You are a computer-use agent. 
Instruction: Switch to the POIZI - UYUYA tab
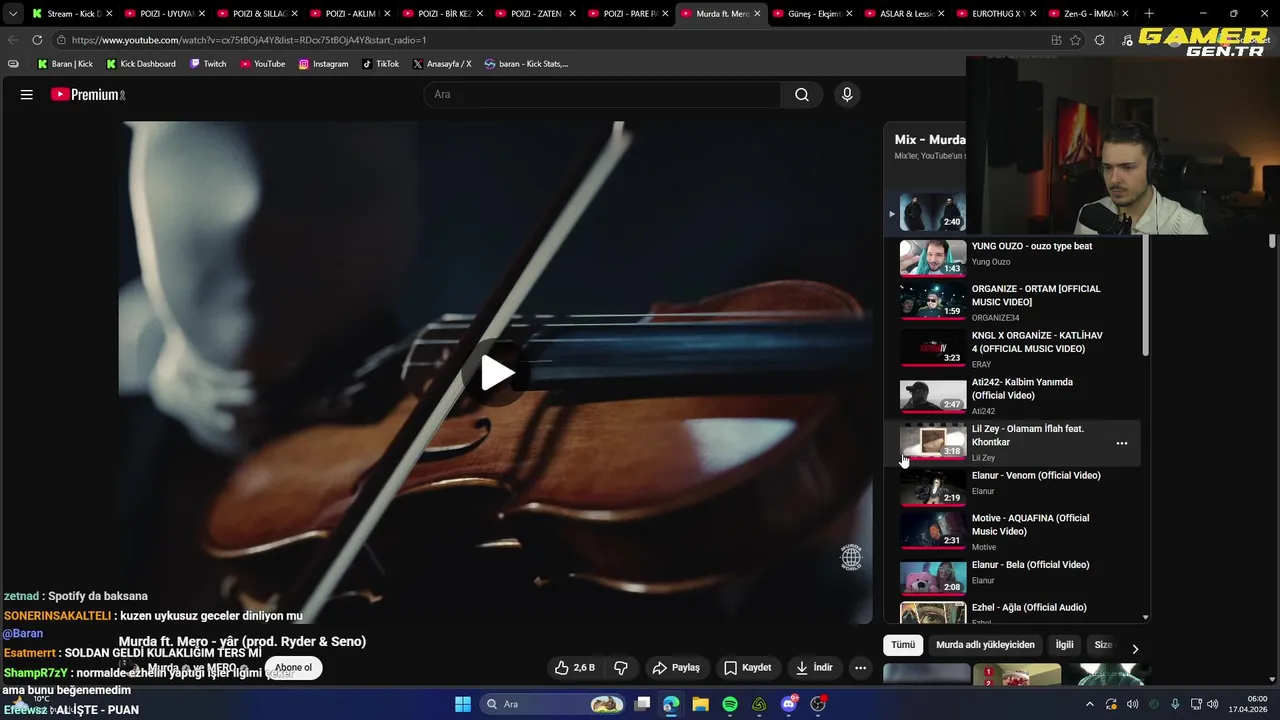pyautogui.click(x=165, y=14)
